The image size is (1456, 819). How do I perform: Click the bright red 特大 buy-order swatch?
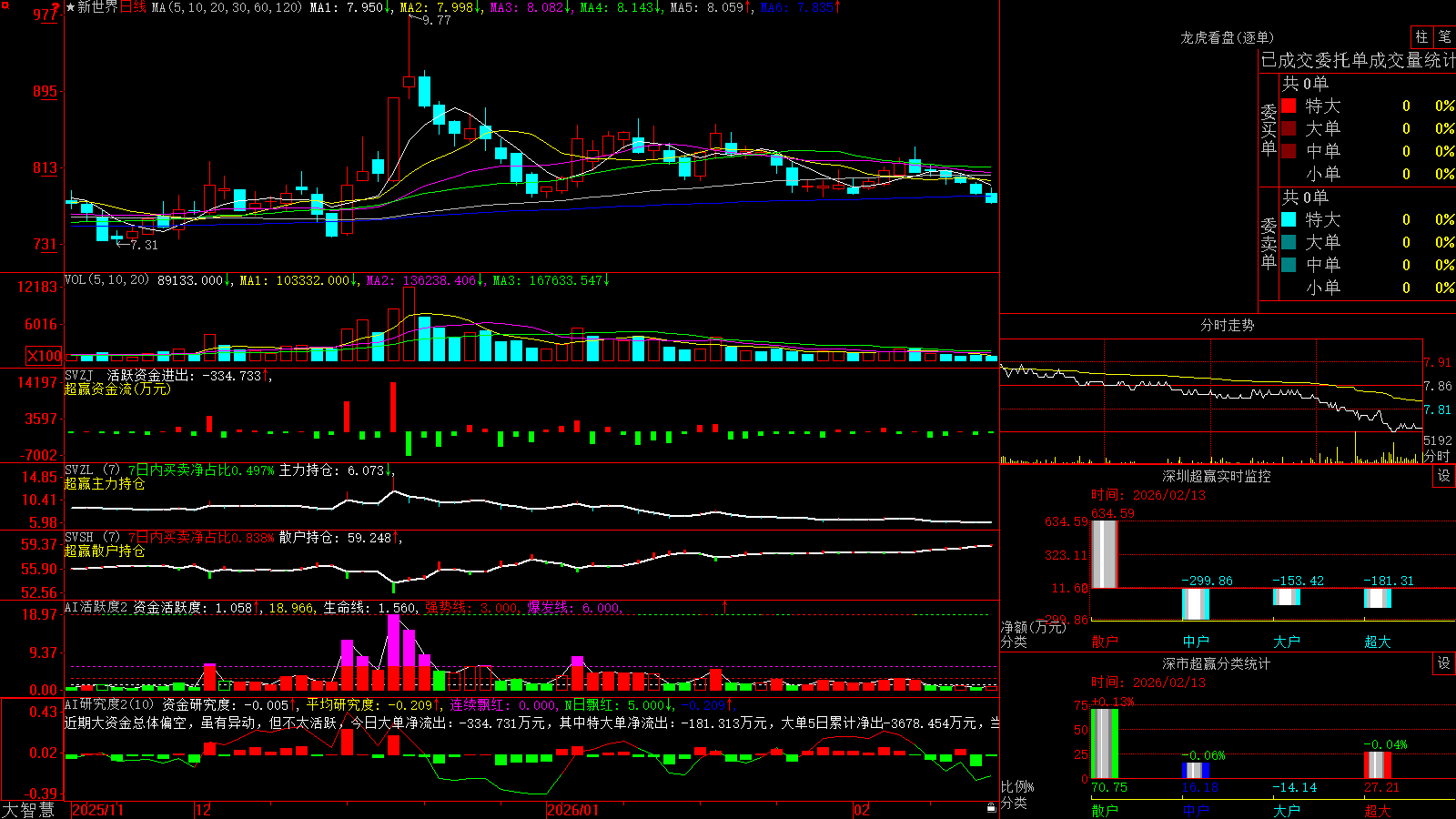pyautogui.click(x=1289, y=106)
